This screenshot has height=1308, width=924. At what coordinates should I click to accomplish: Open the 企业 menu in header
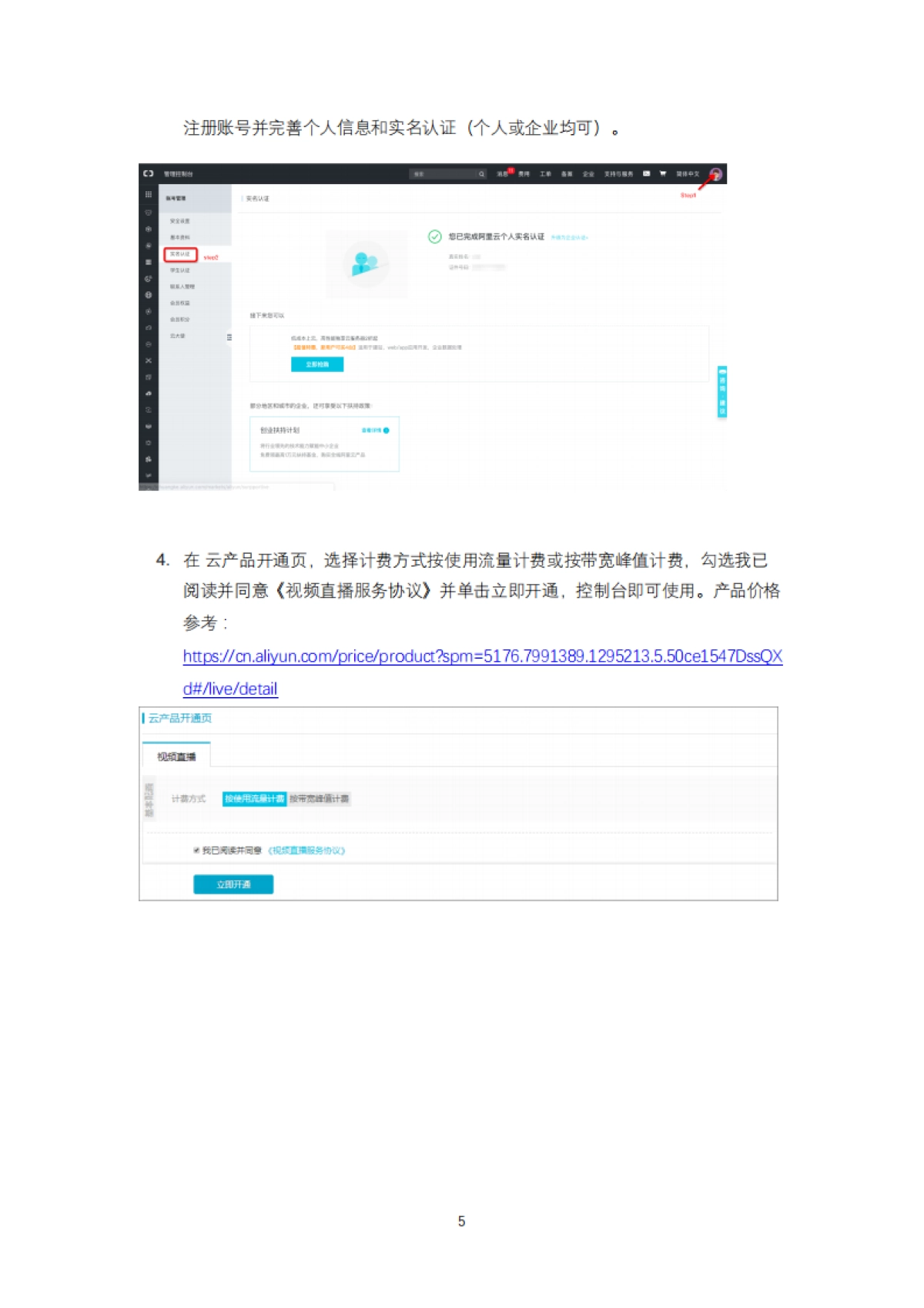(x=589, y=174)
